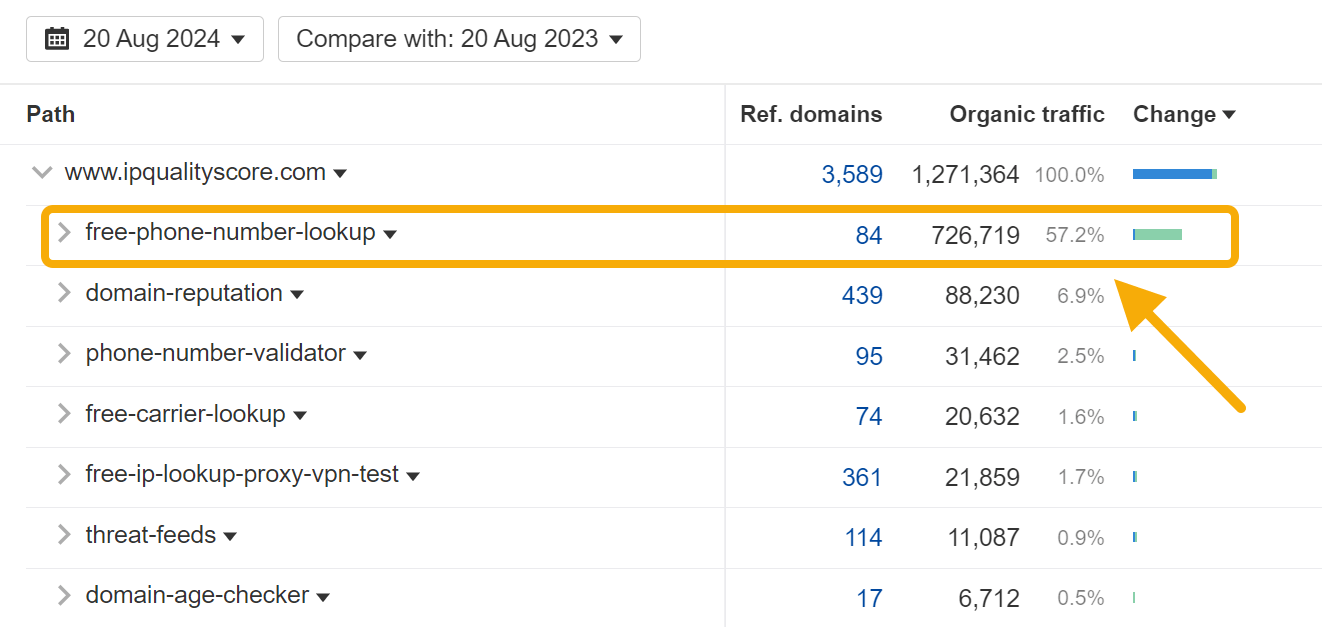Click the green change bar for free-phone-number-lookup
This screenshot has width=1322, height=627.
coord(1157,233)
